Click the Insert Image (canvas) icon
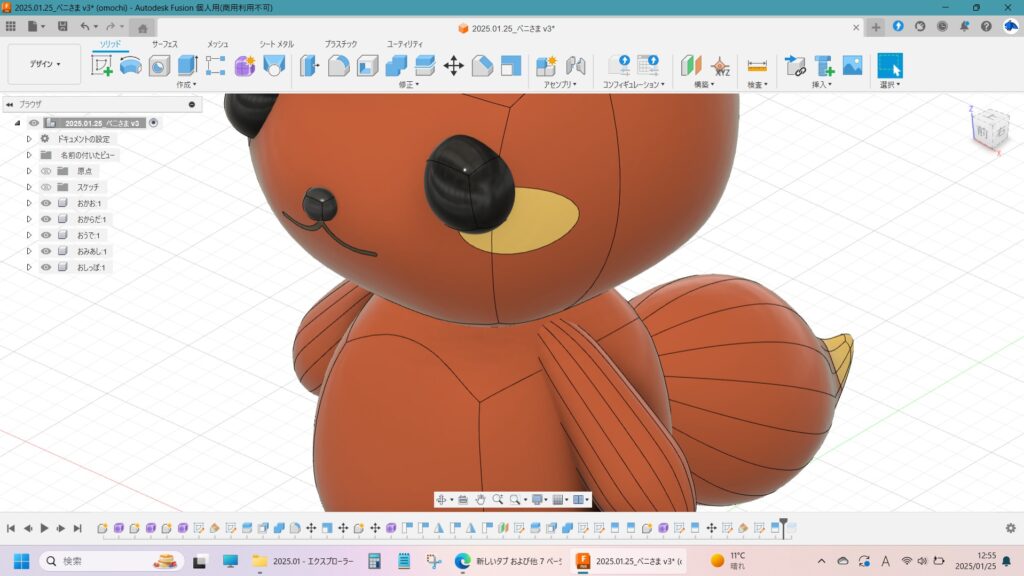The height and width of the screenshot is (576, 1024). tap(852, 66)
